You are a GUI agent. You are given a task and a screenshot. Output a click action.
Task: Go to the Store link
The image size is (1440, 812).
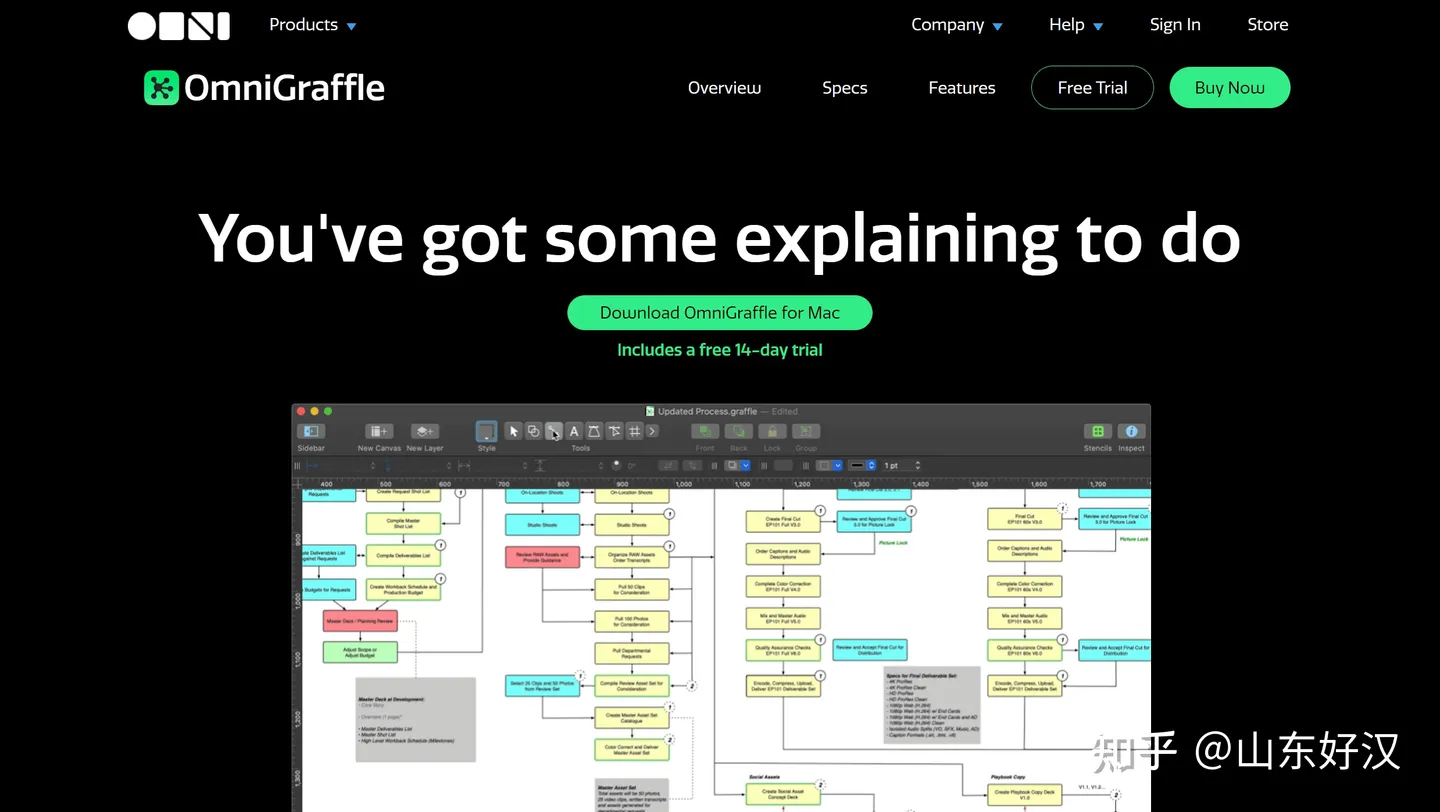click(x=1268, y=25)
